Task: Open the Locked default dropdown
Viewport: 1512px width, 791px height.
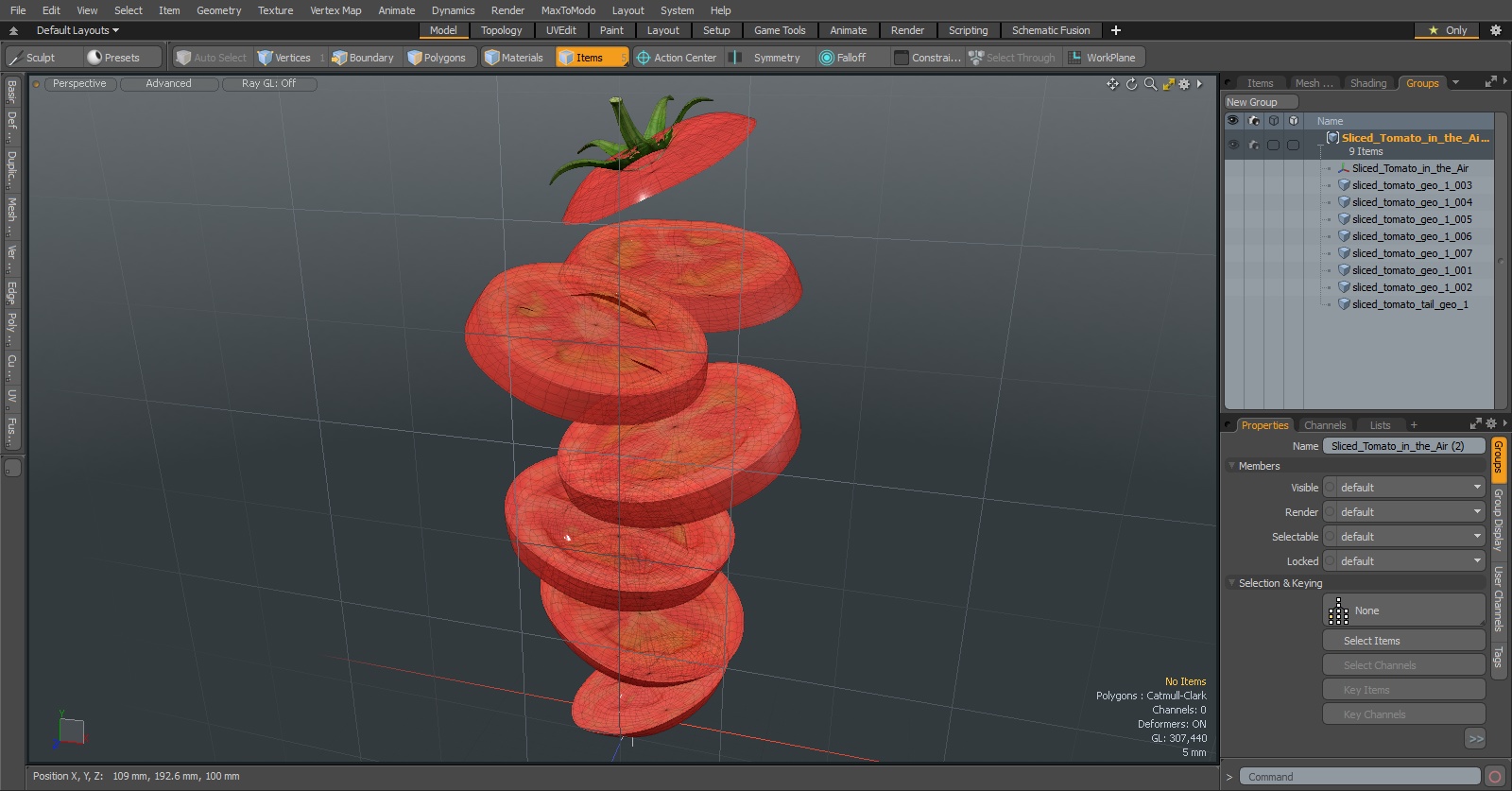Action: (1404, 561)
